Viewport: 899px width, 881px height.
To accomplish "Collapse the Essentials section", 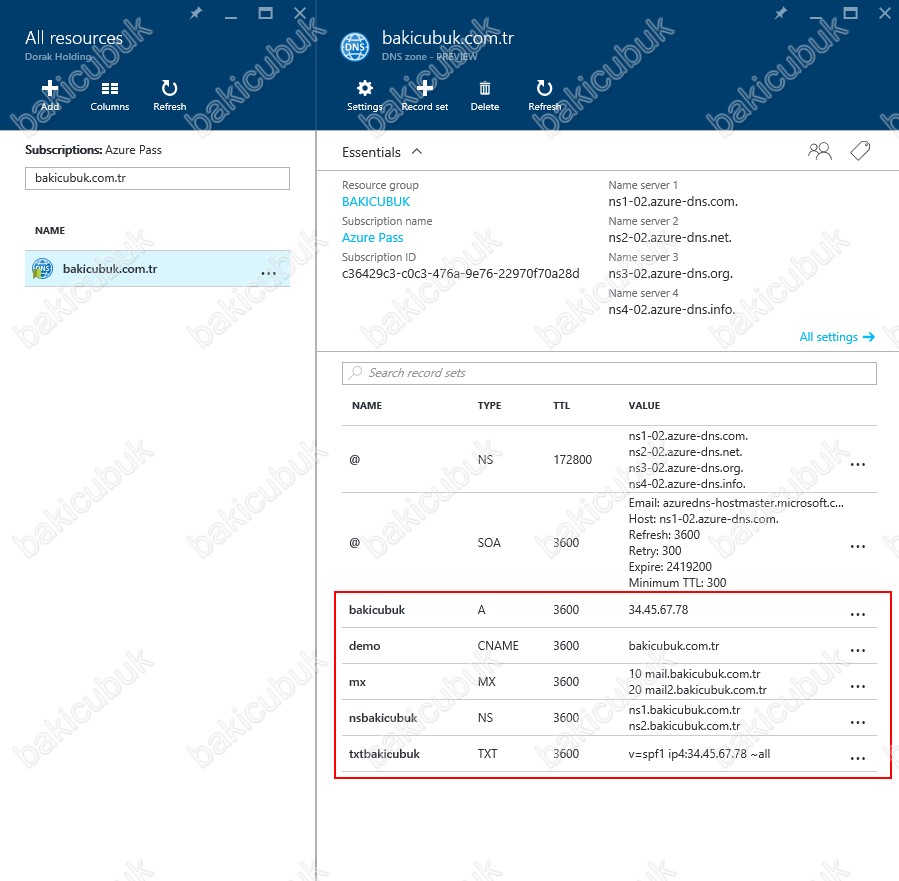I will pyautogui.click(x=417, y=151).
